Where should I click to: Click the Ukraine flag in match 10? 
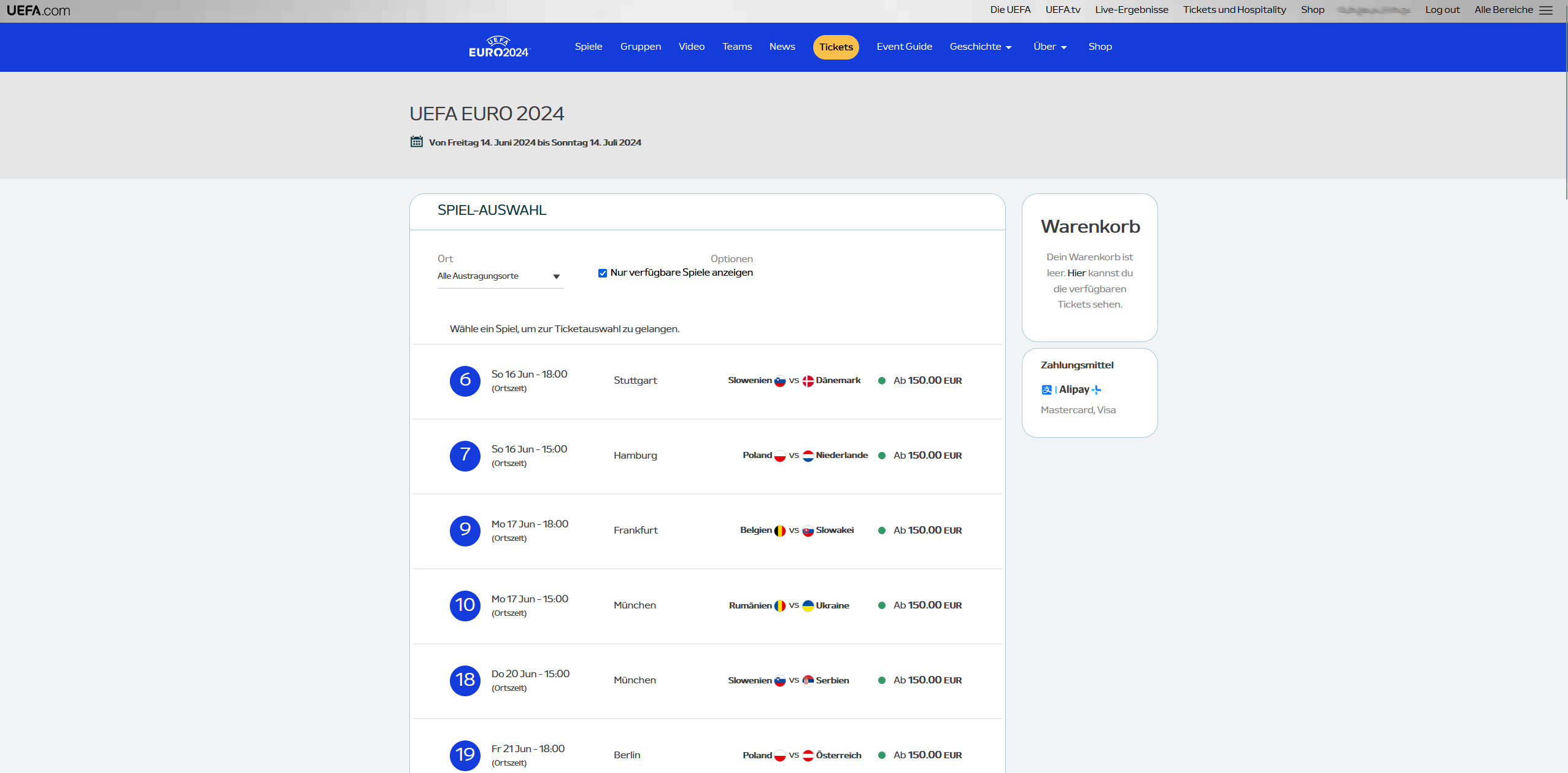(x=808, y=605)
